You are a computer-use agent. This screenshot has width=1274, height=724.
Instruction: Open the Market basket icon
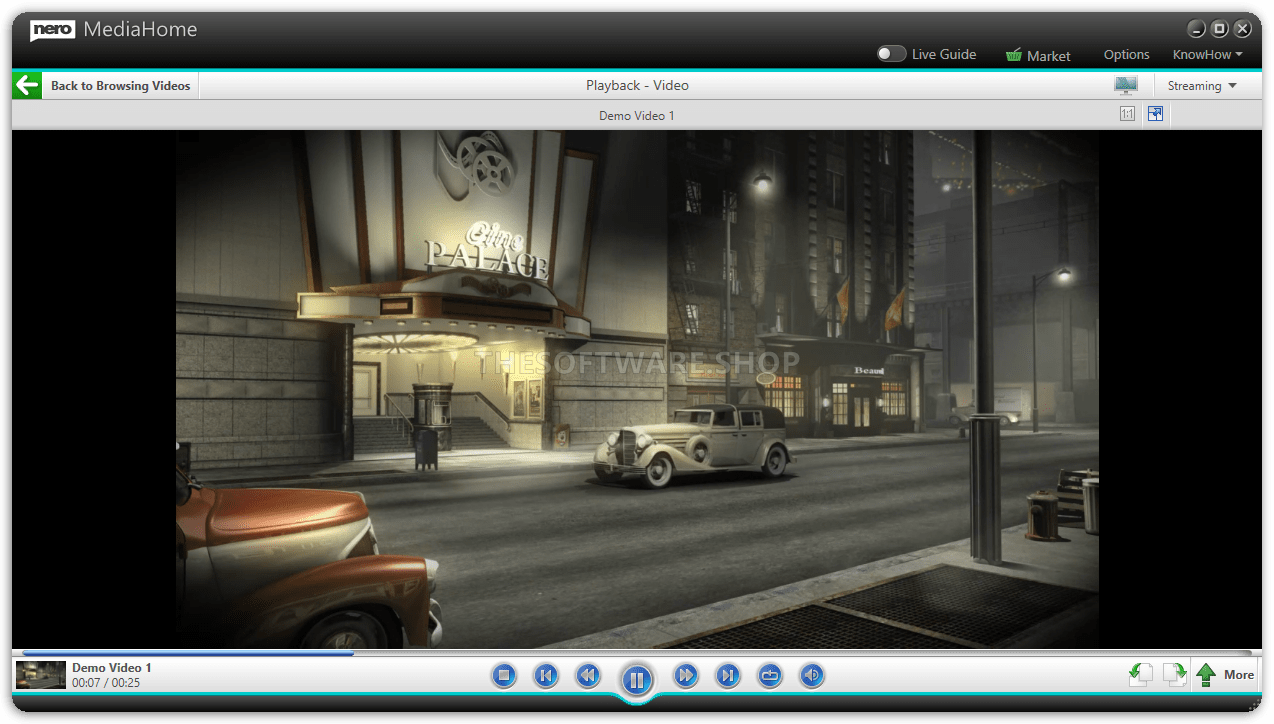1014,55
